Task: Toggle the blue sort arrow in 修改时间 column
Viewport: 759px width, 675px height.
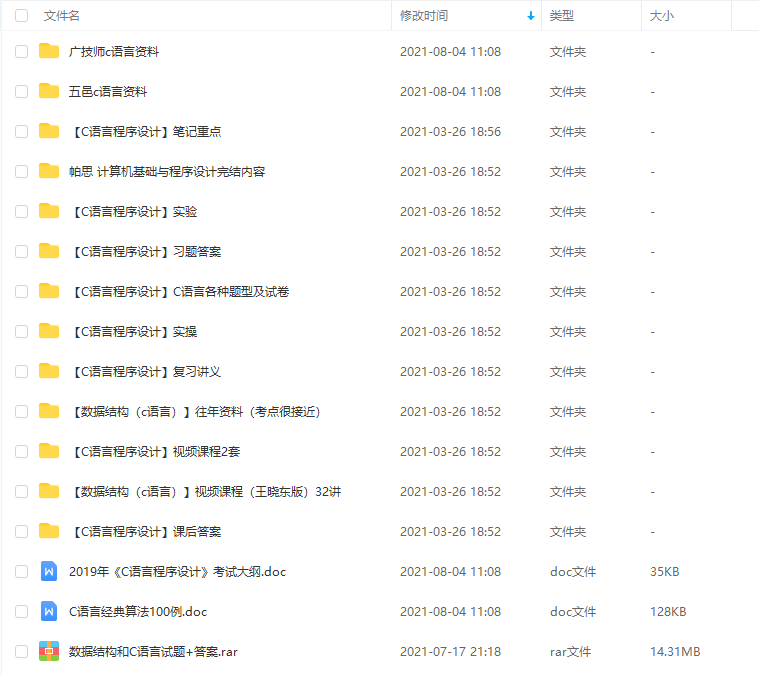Action: (531, 16)
